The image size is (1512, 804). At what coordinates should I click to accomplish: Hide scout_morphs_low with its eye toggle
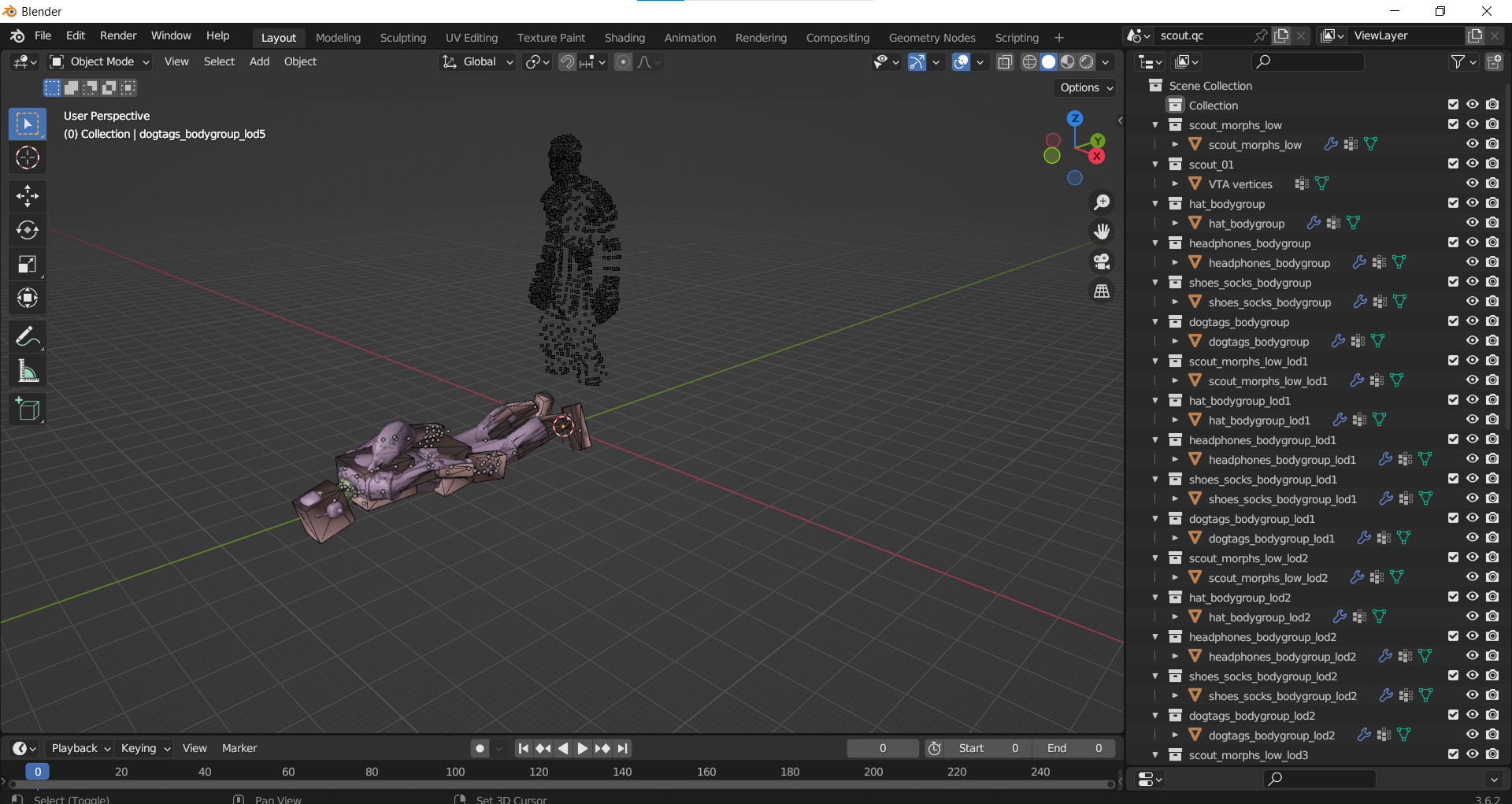pos(1473,124)
